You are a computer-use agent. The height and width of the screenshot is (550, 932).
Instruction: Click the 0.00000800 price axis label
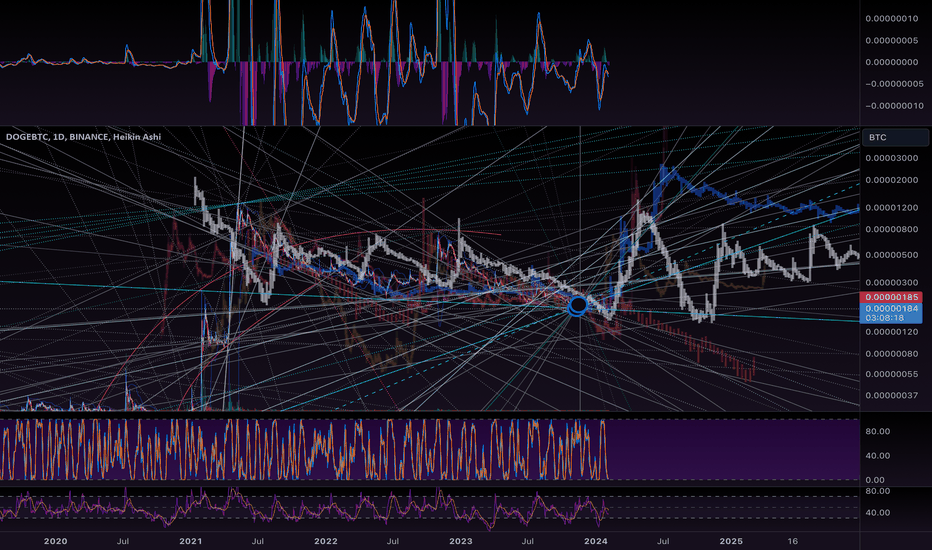tap(892, 230)
